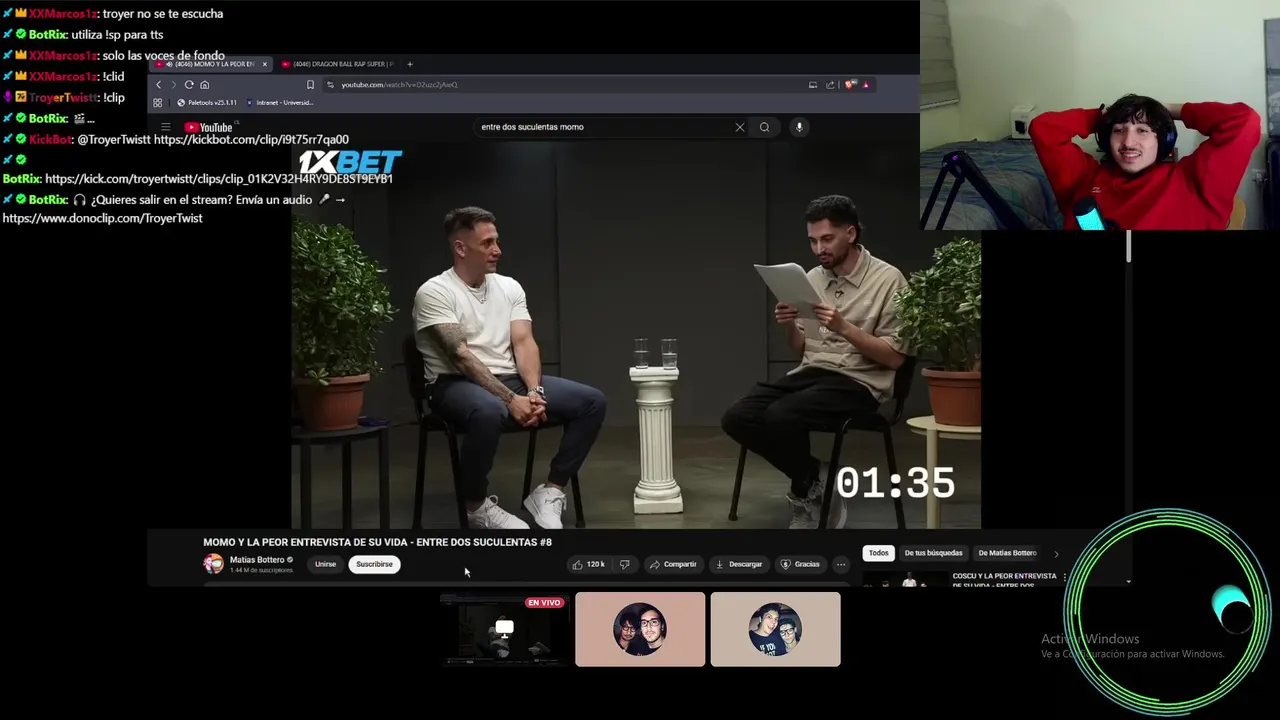Open the donoclip.com/TroyerTwist link in chat
The height and width of the screenshot is (720, 1280).
[102, 218]
